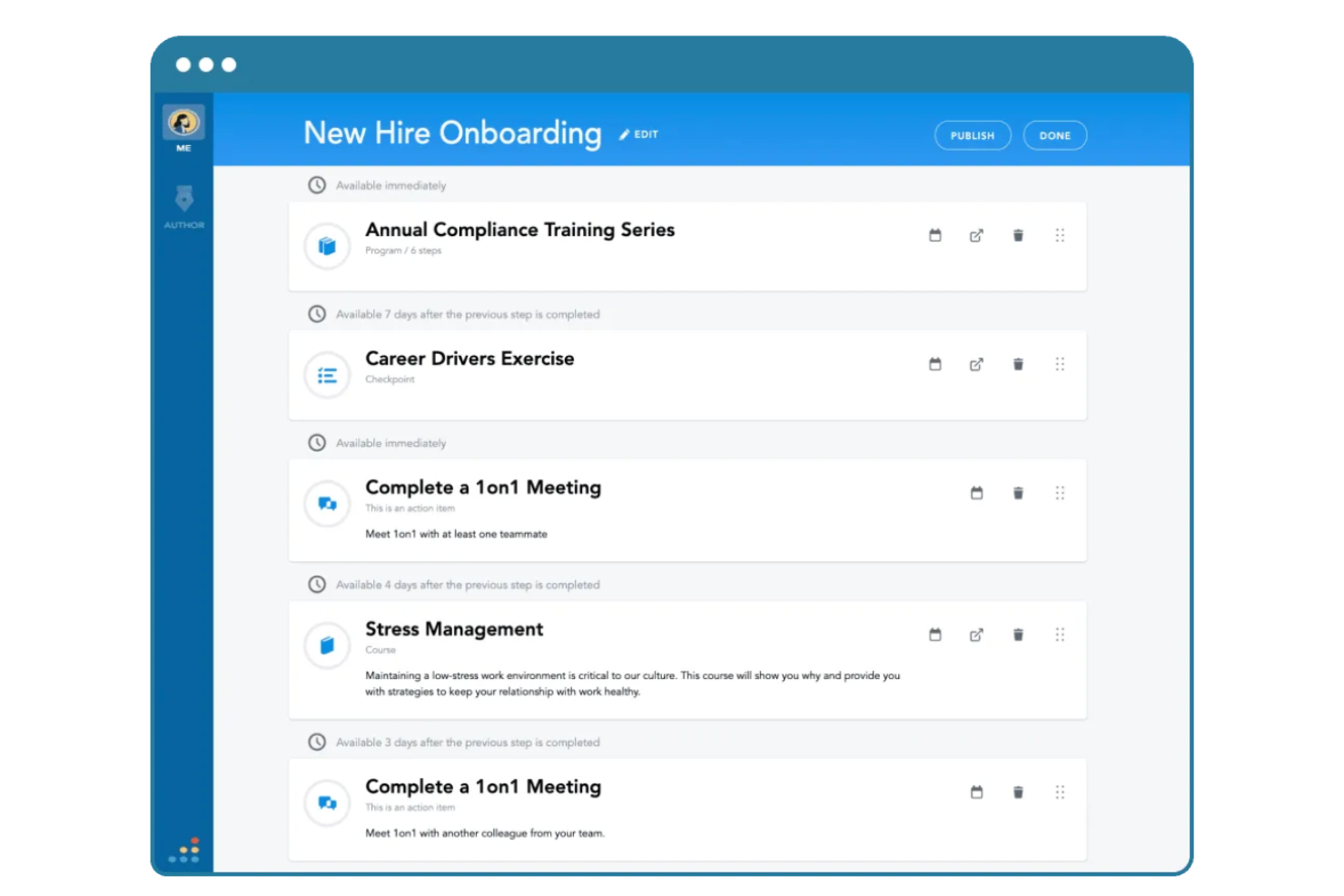1344x896 pixels.
Task: Delete the Annual Compliance Training Series step
Action: coord(1018,235)
